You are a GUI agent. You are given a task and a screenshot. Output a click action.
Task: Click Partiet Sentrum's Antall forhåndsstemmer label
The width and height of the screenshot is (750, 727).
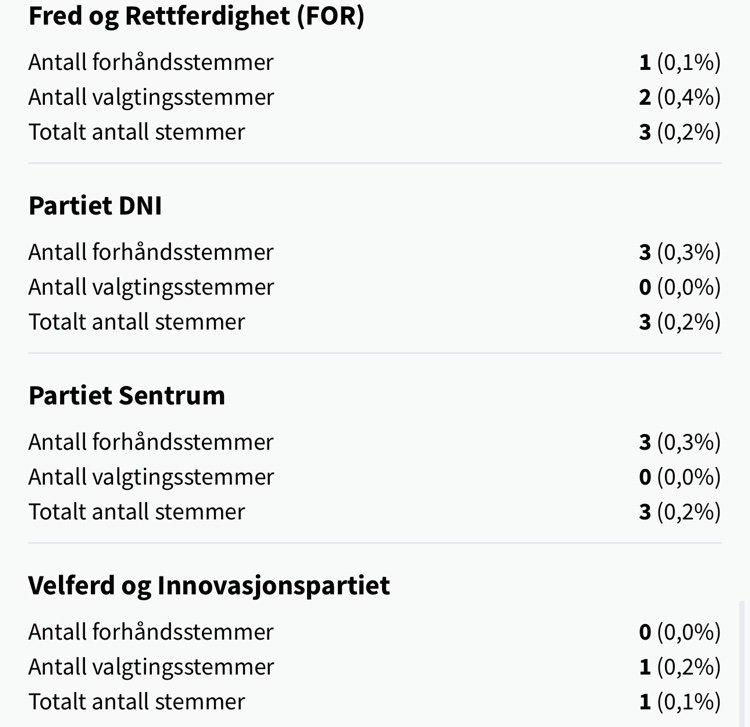(x=151, y=442)
